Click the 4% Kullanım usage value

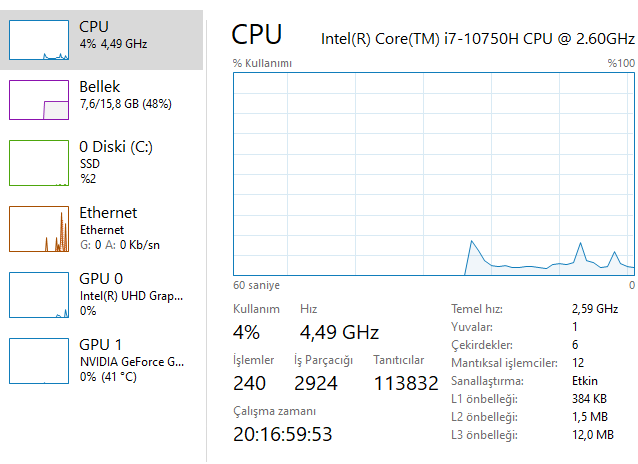pos(246,332)
